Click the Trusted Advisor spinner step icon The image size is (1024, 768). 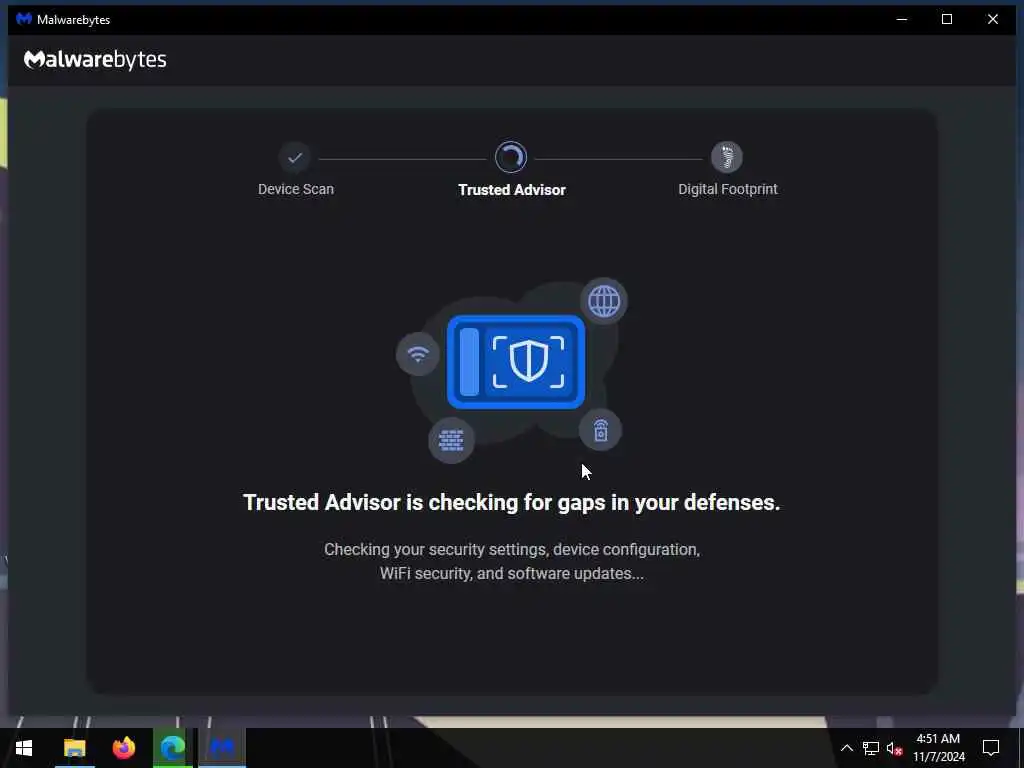click(511, 157)
